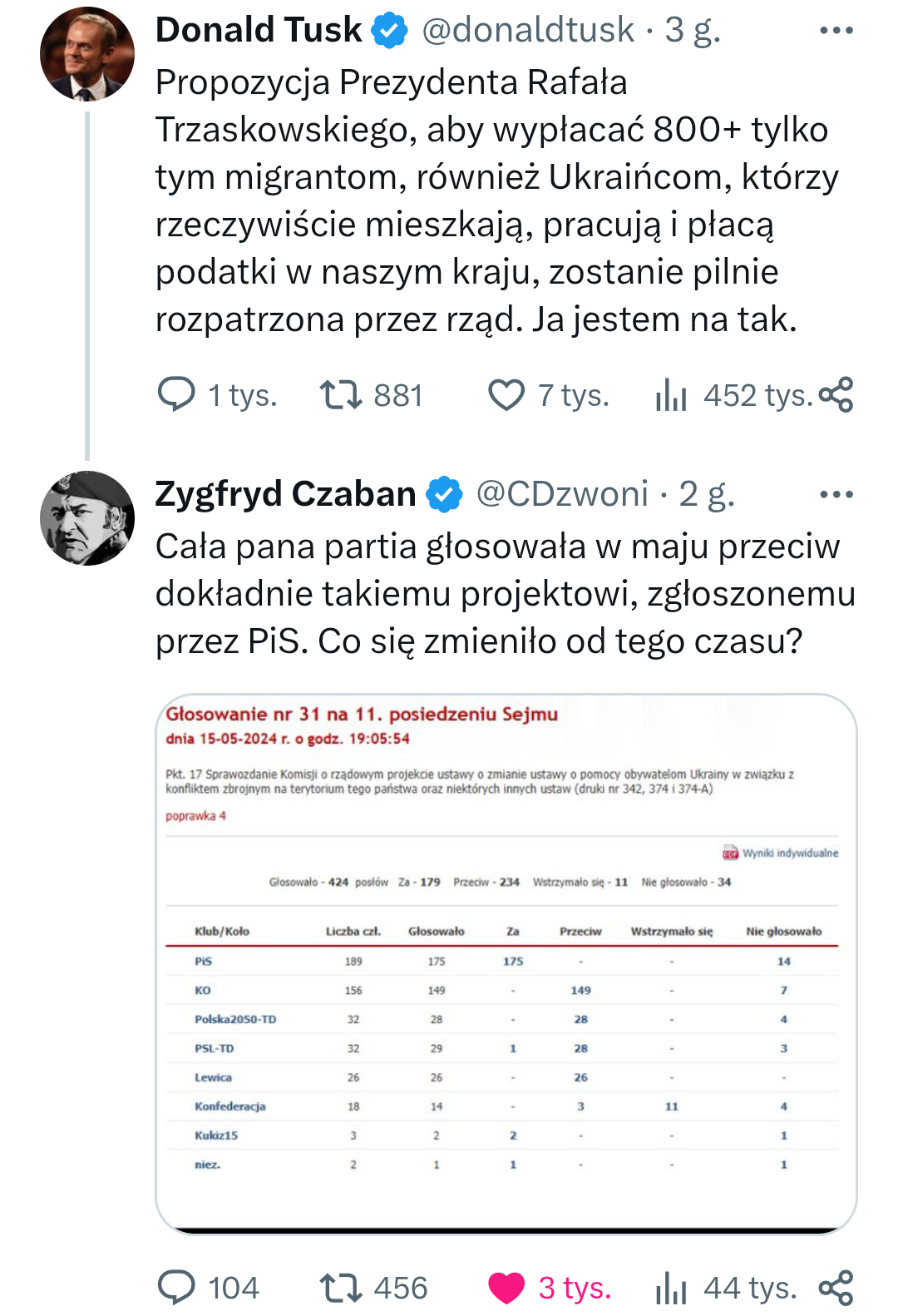The height and width of the screenshot is (1316, 898).
Task: Reply to Zygfryd Czaban's tweet
Action: point(176,1288)
